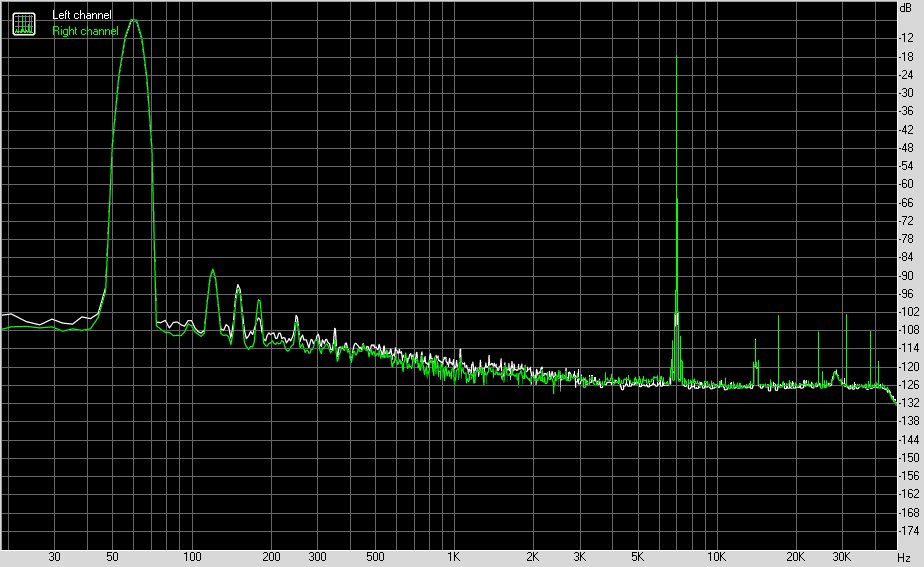Click the 'dB' axis unit label
Viewport: 924px width, 567px height.
[x=906, y=8]
